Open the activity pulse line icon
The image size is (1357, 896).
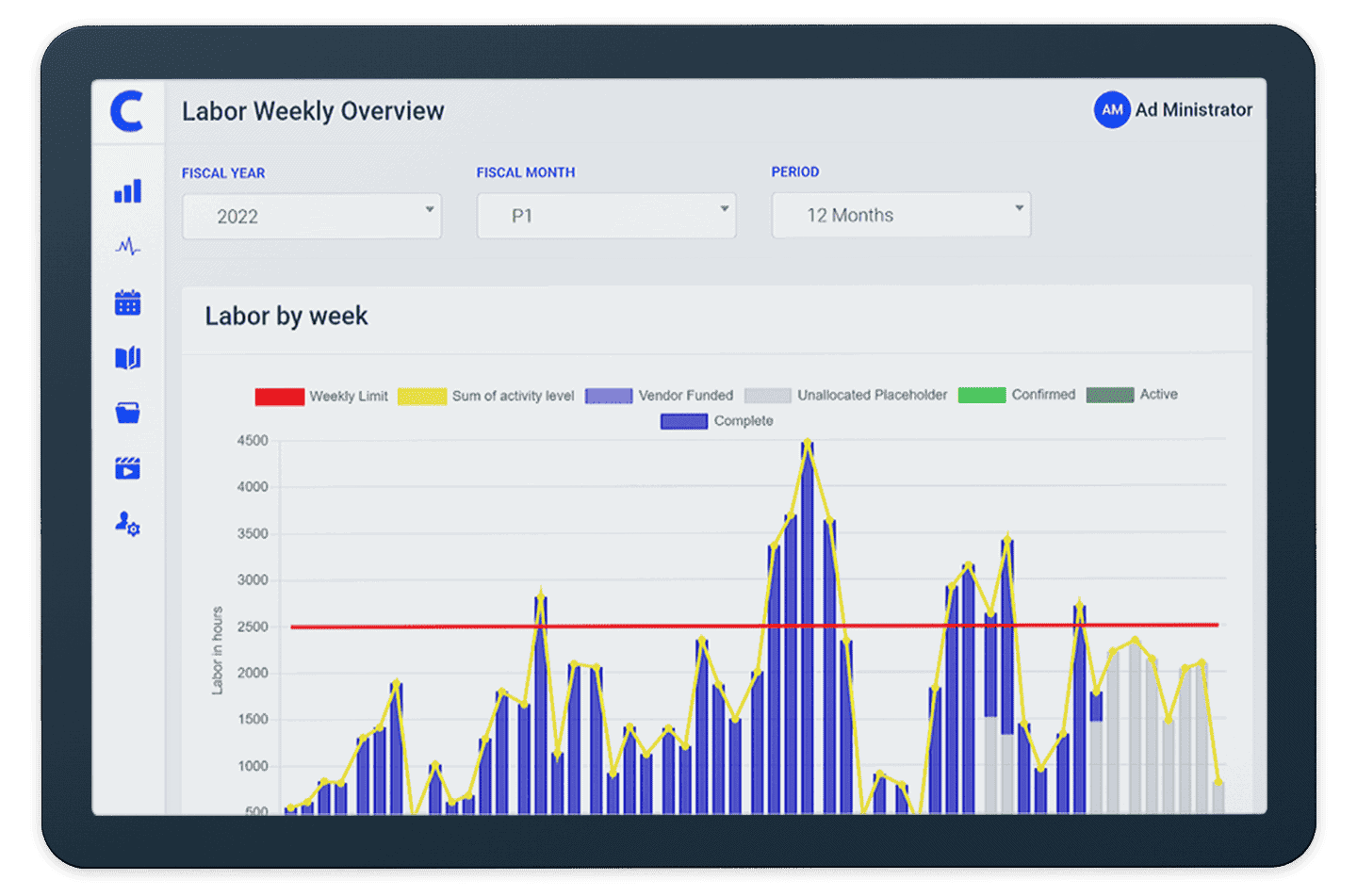127,247
